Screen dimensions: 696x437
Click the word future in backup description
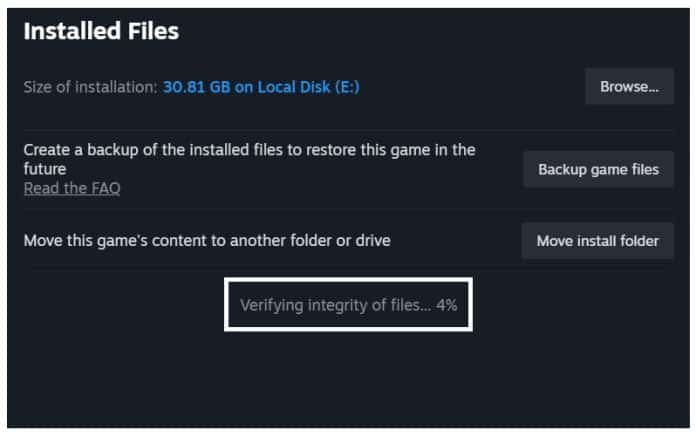pos(44,169)
